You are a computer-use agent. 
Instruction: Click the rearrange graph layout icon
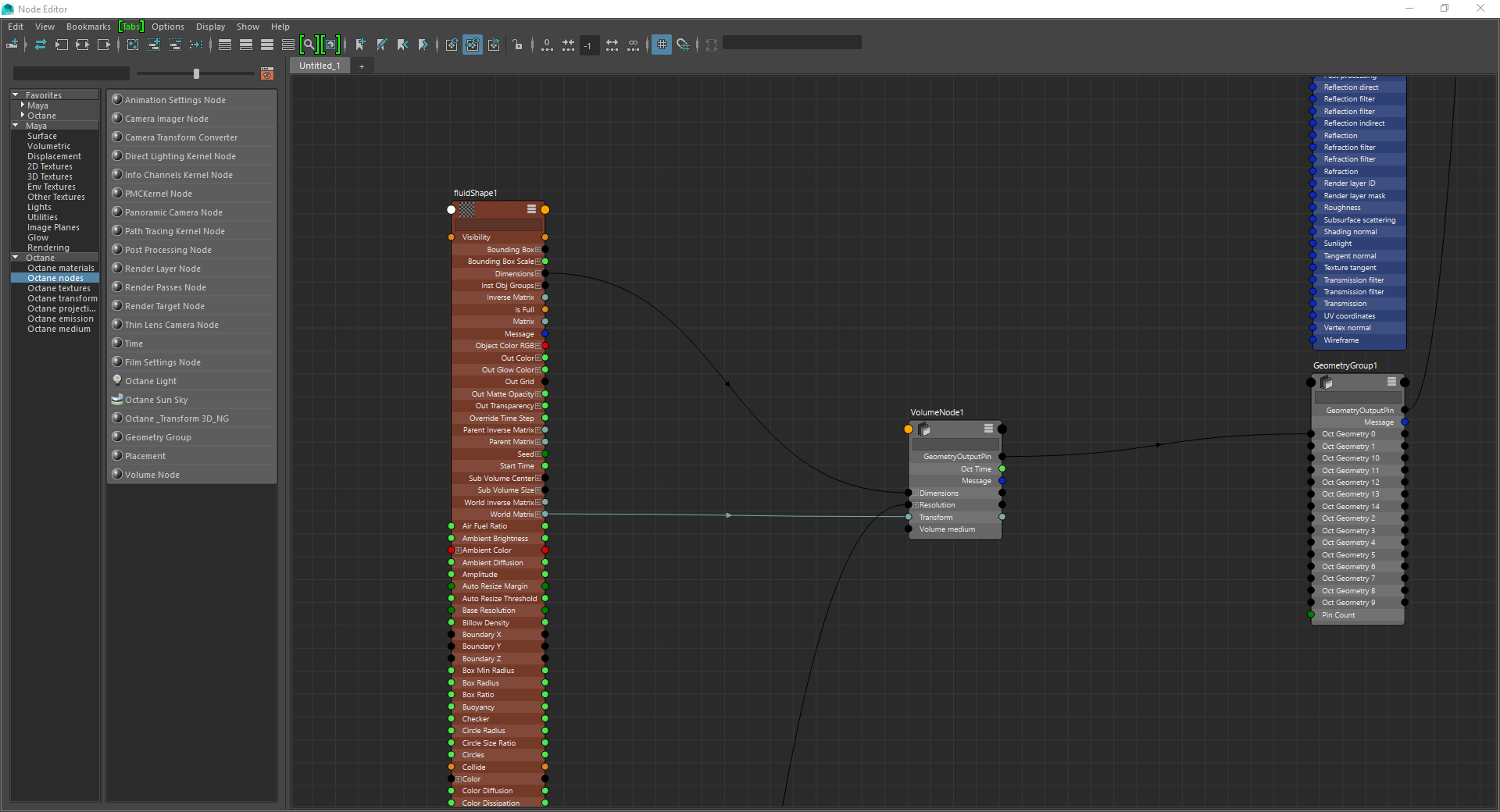196,45
